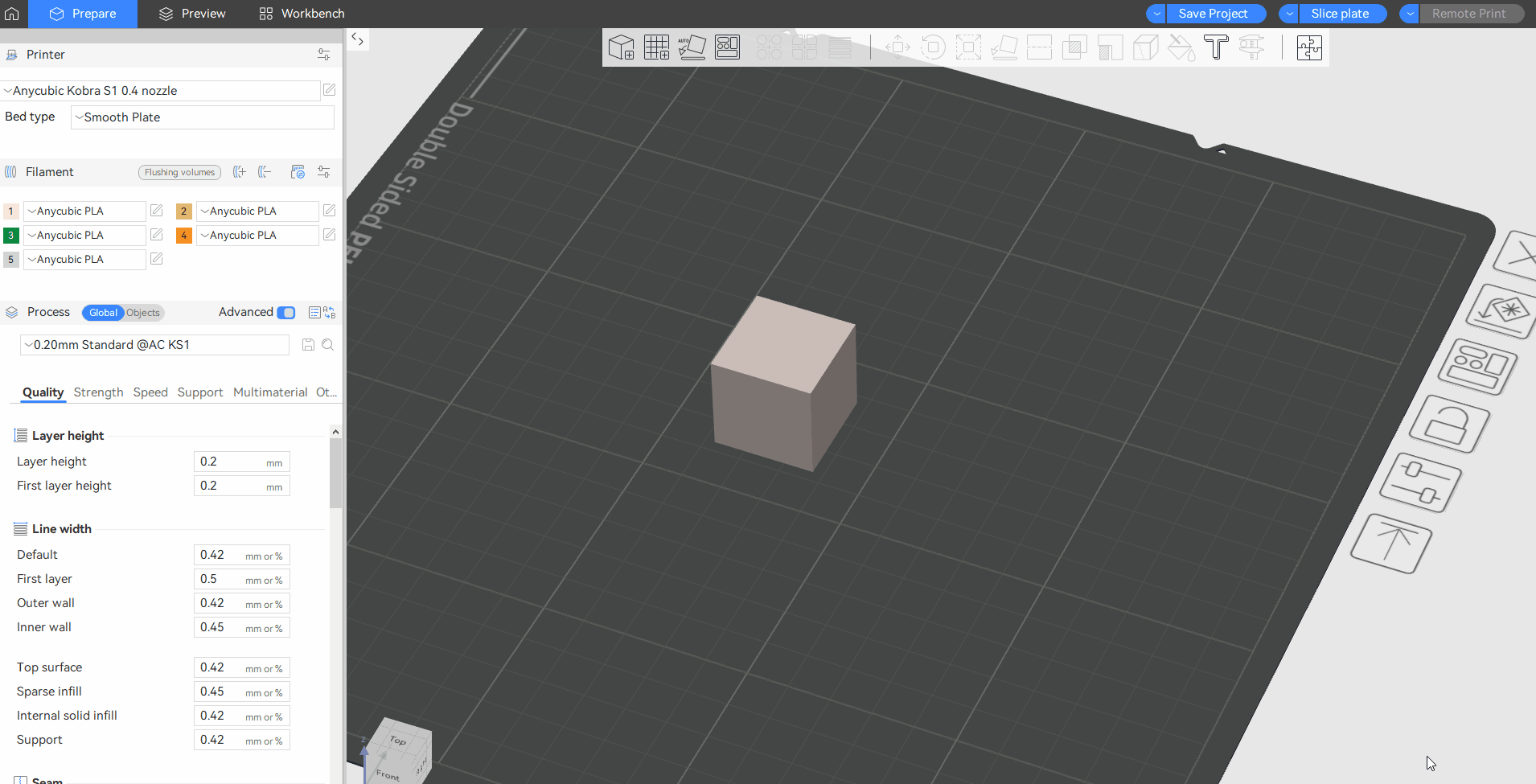
Task: Select the Color painting bucket tool
Action: pyautogui.click(x=1181, y=47)
